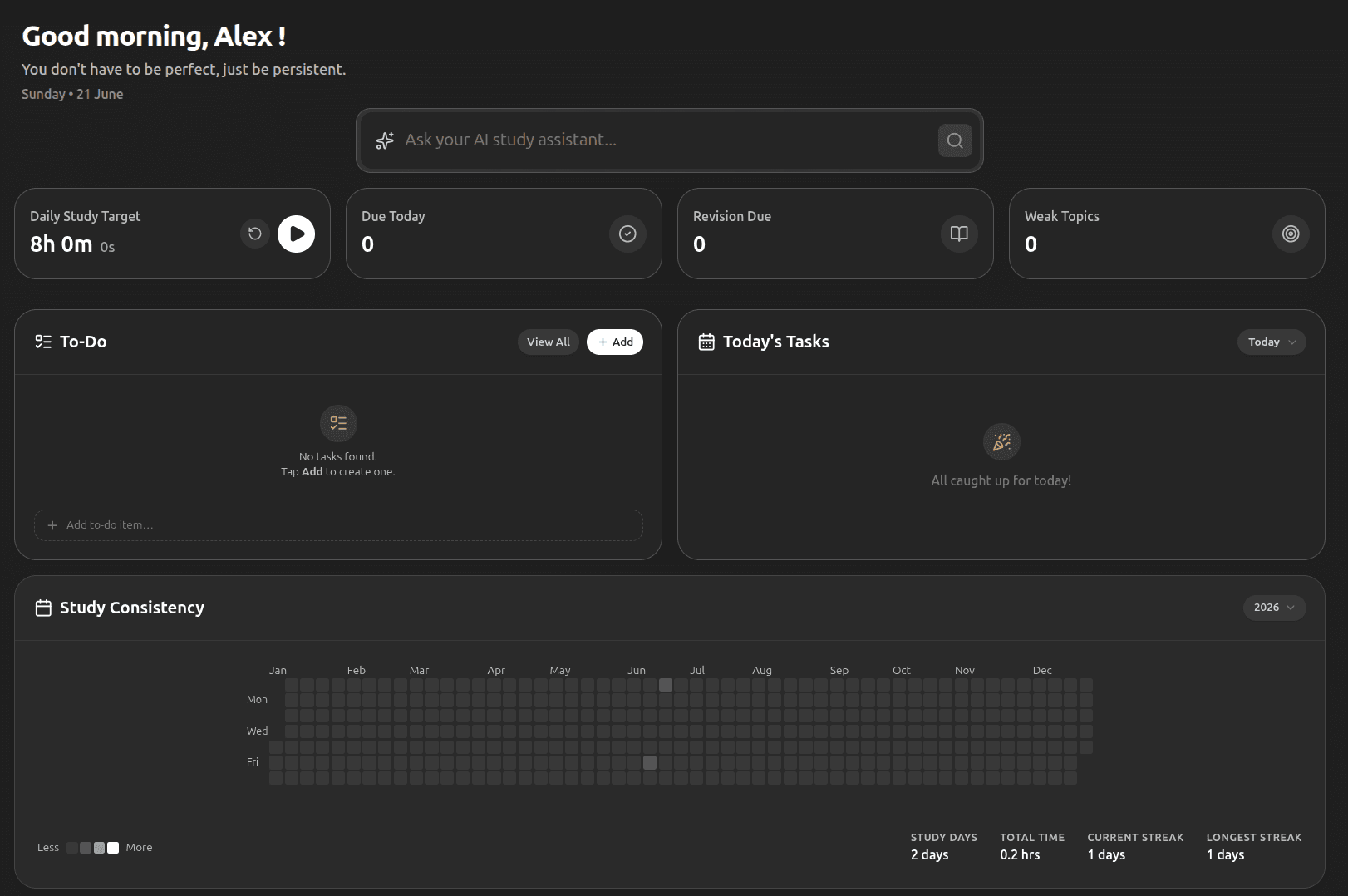This screenshot has width=1348, height=896.
Task: Click the LONGEST STREAK 1 days stat
Action: tap(1254, 846)
